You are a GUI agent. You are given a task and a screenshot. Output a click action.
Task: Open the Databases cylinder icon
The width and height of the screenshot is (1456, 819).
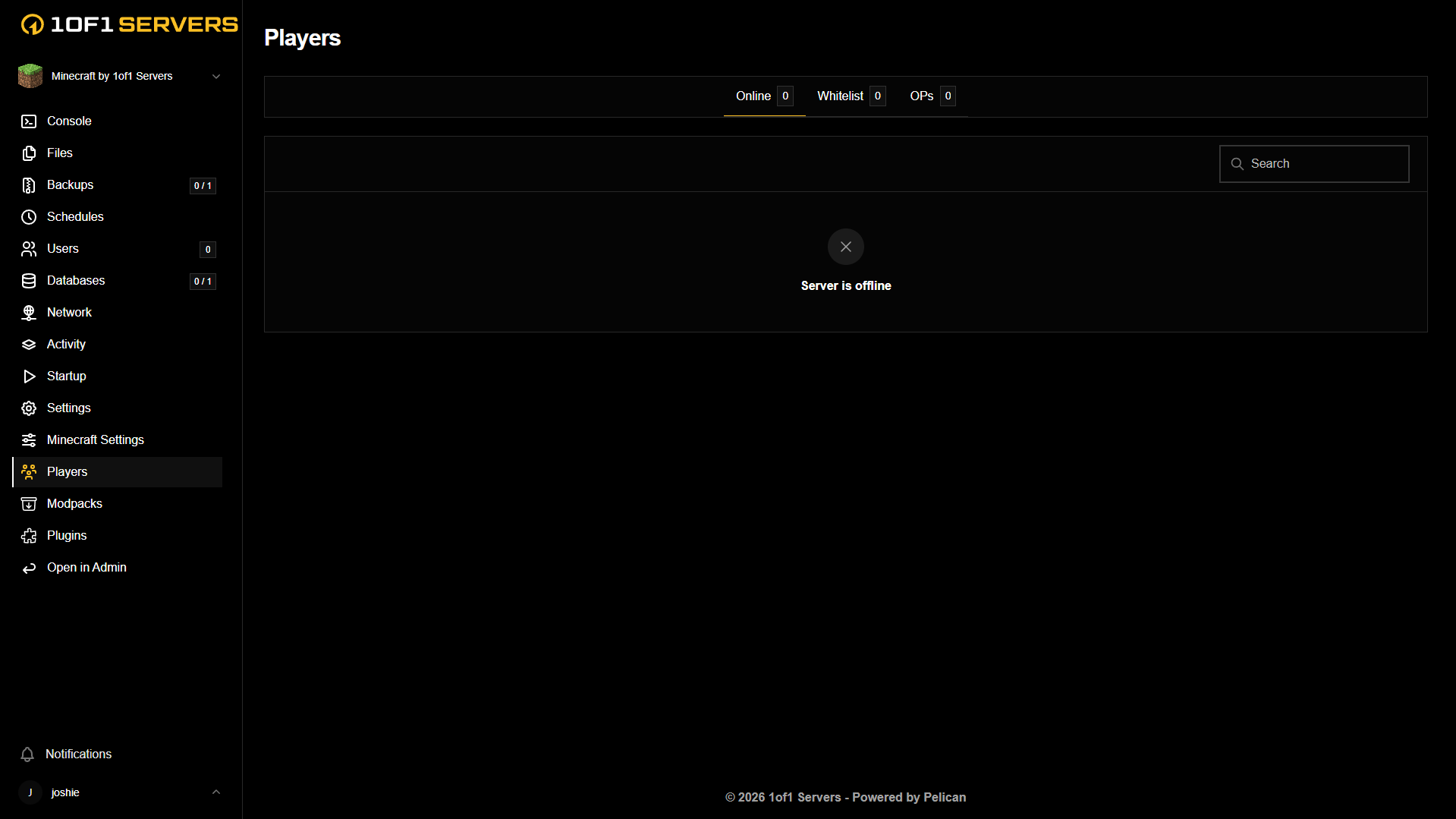pos(29,281)
